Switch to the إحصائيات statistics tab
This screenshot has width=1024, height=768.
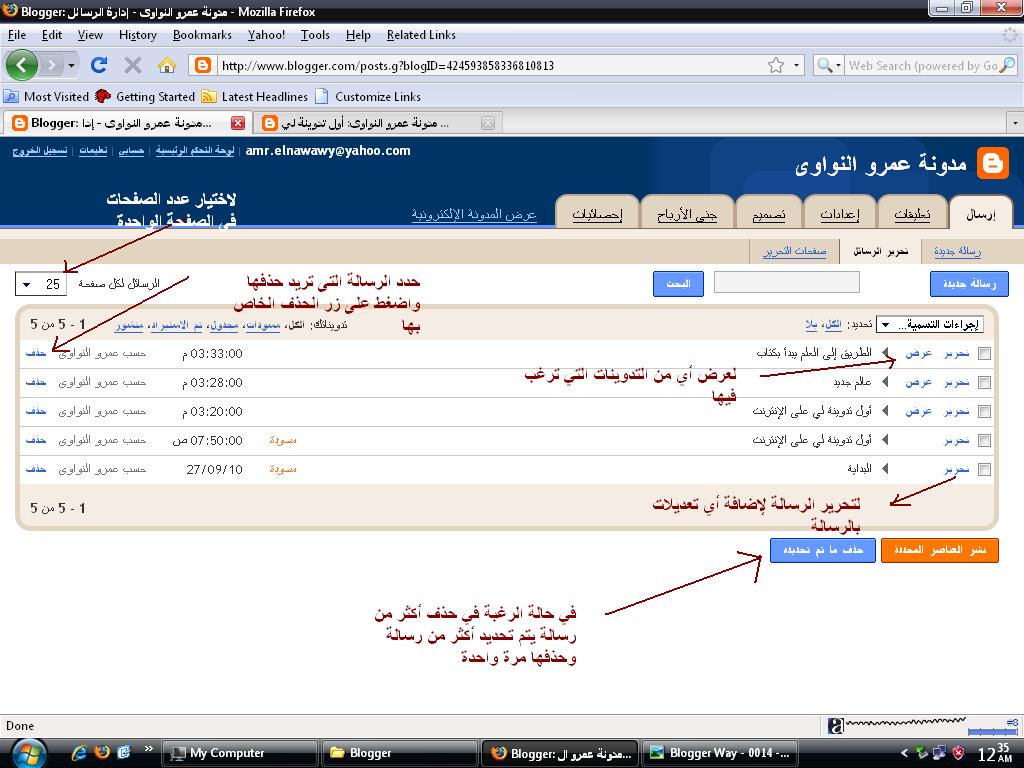pyautogui.click(x=598, y=214)
